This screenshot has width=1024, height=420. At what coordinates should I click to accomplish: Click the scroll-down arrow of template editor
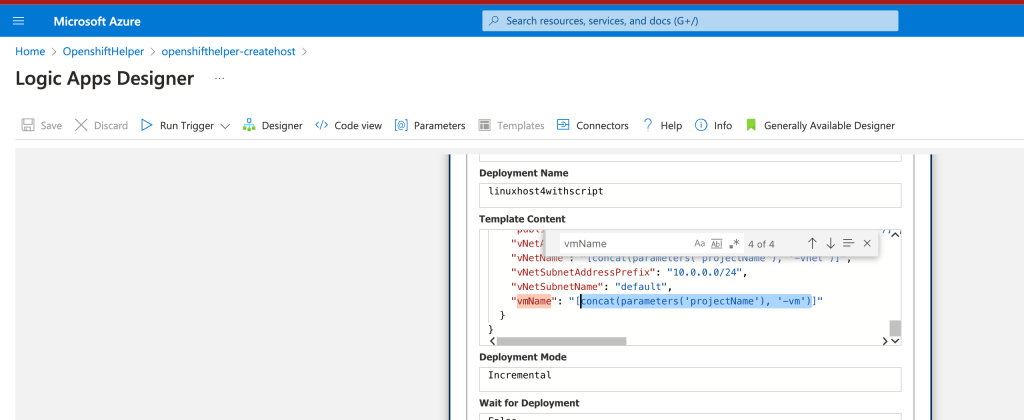[x=895, y=341]
